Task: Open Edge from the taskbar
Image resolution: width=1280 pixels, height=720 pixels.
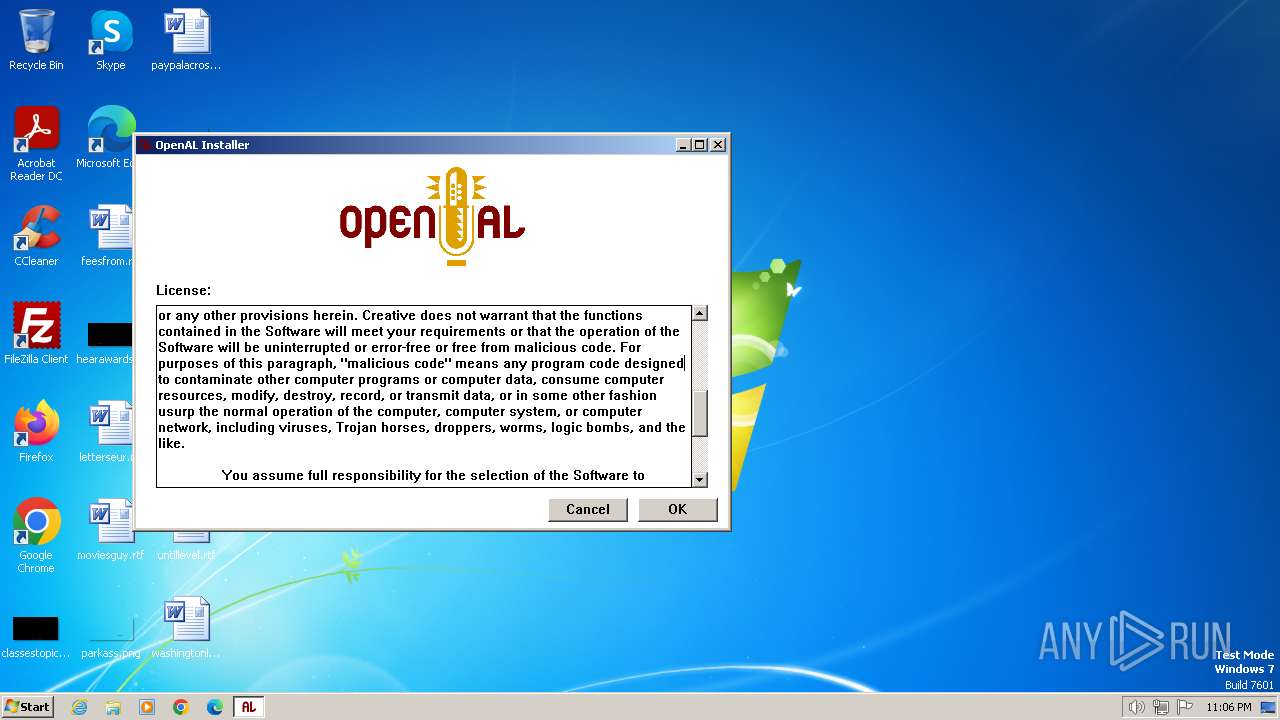Action: click(x=215, y=707)
